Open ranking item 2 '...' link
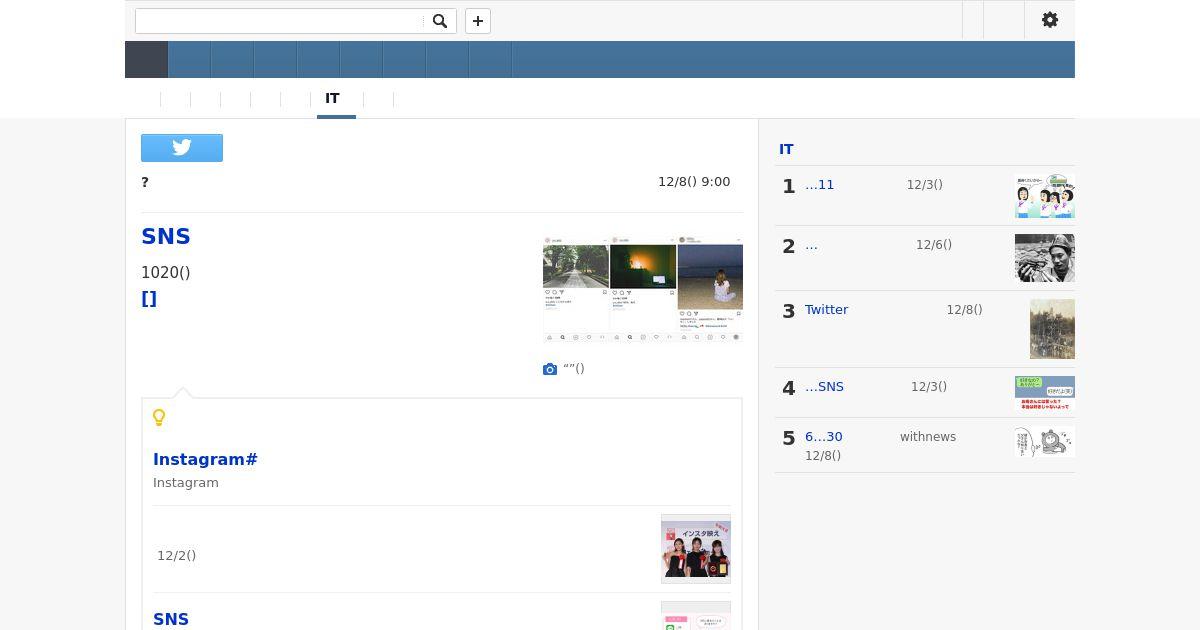This screenshot has width=1200, height=630. tap(811, 245)
